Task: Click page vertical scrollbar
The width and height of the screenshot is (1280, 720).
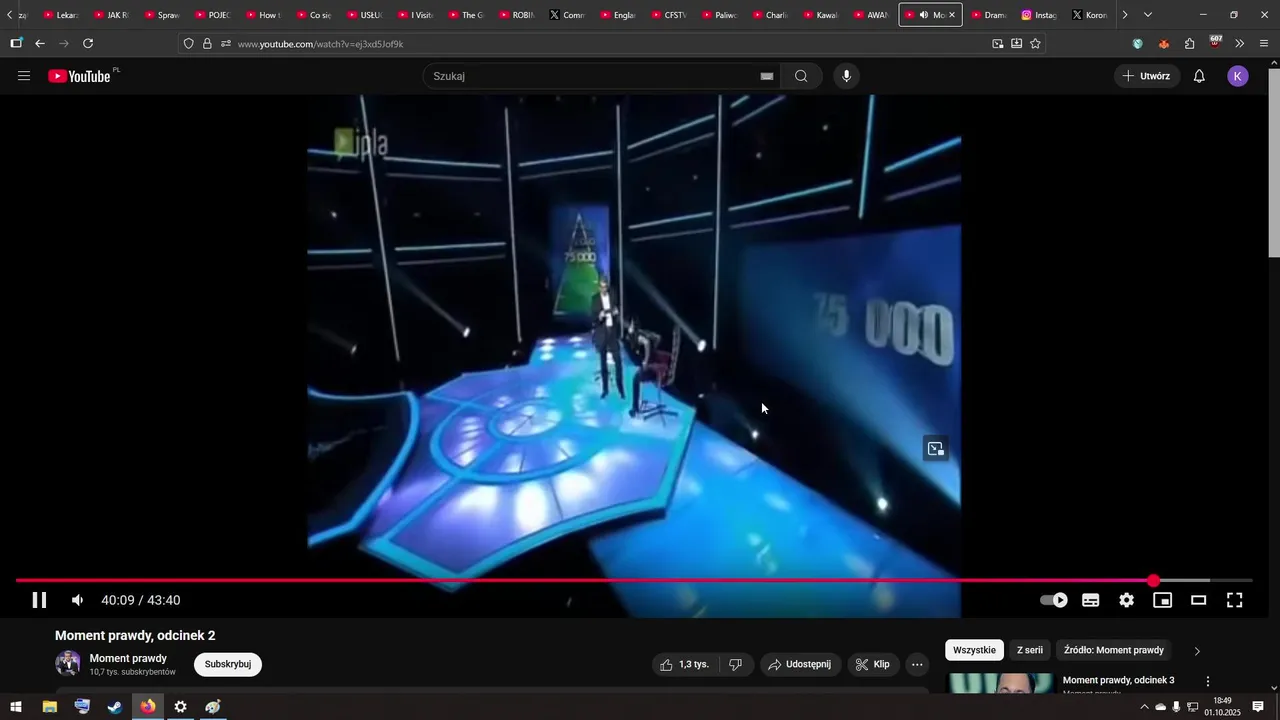Action: tap(1273, 164)
